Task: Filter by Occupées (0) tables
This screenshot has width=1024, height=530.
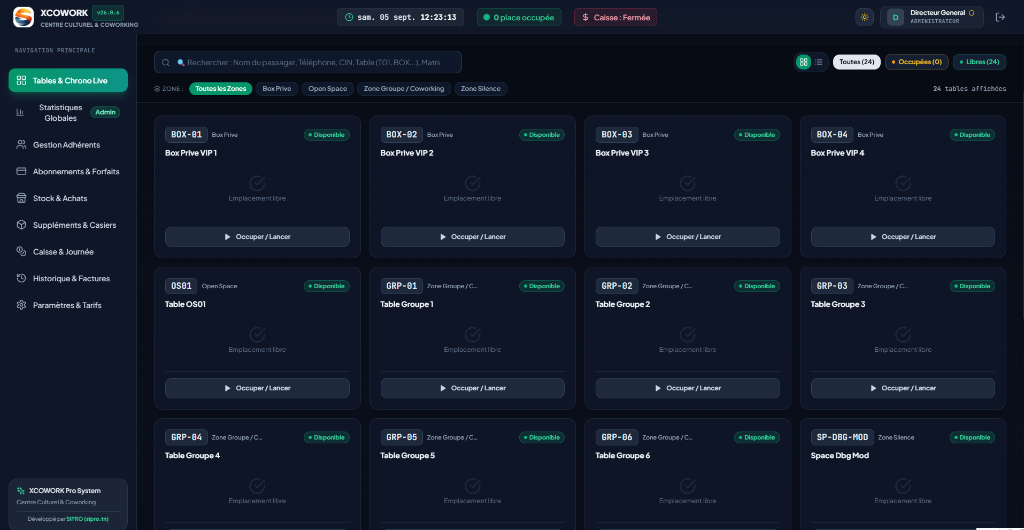Action: click(x=917, y=62)
